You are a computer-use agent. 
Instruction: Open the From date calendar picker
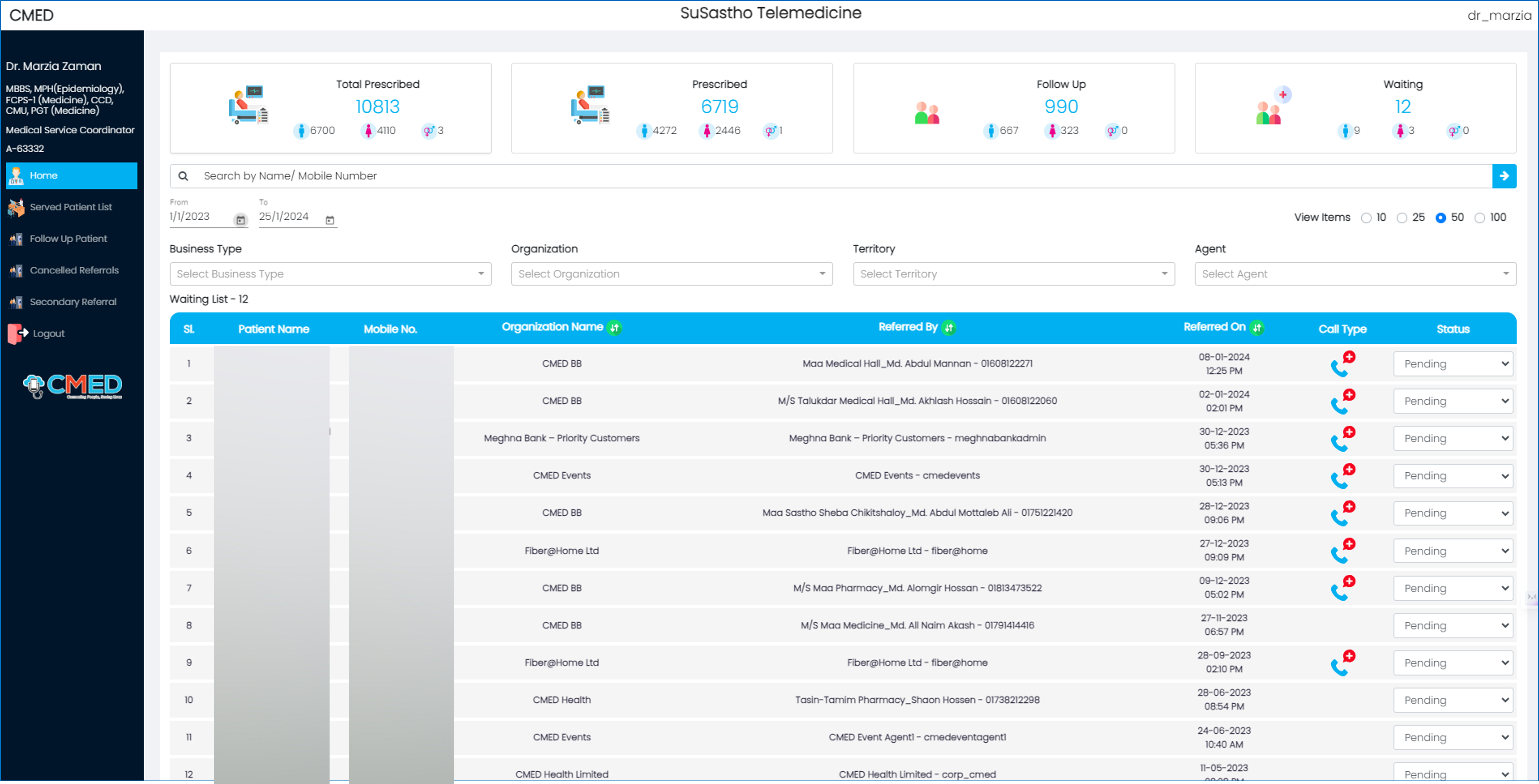point(240,220)
